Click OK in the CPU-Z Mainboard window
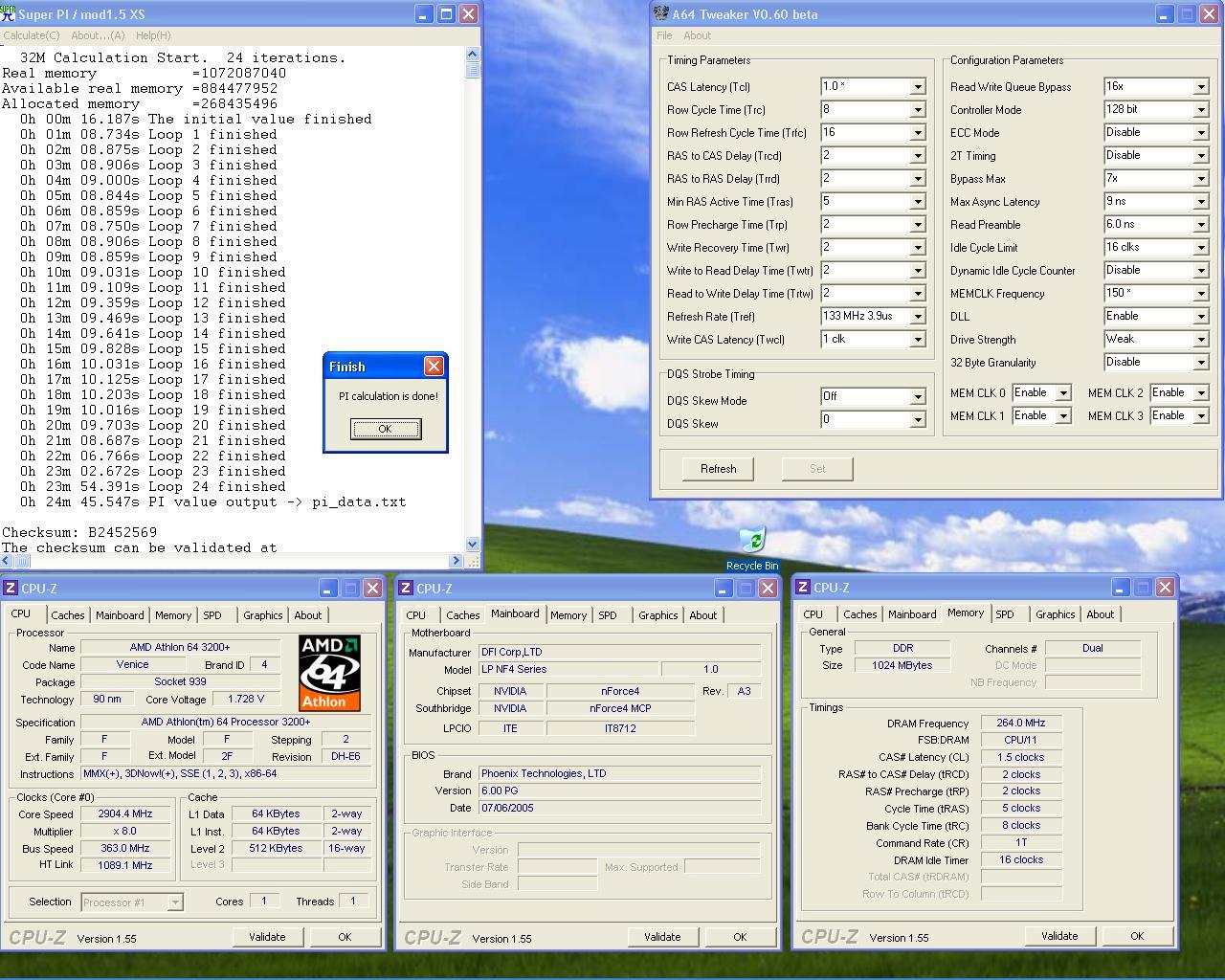1225x980 pixels. point(740,937)
